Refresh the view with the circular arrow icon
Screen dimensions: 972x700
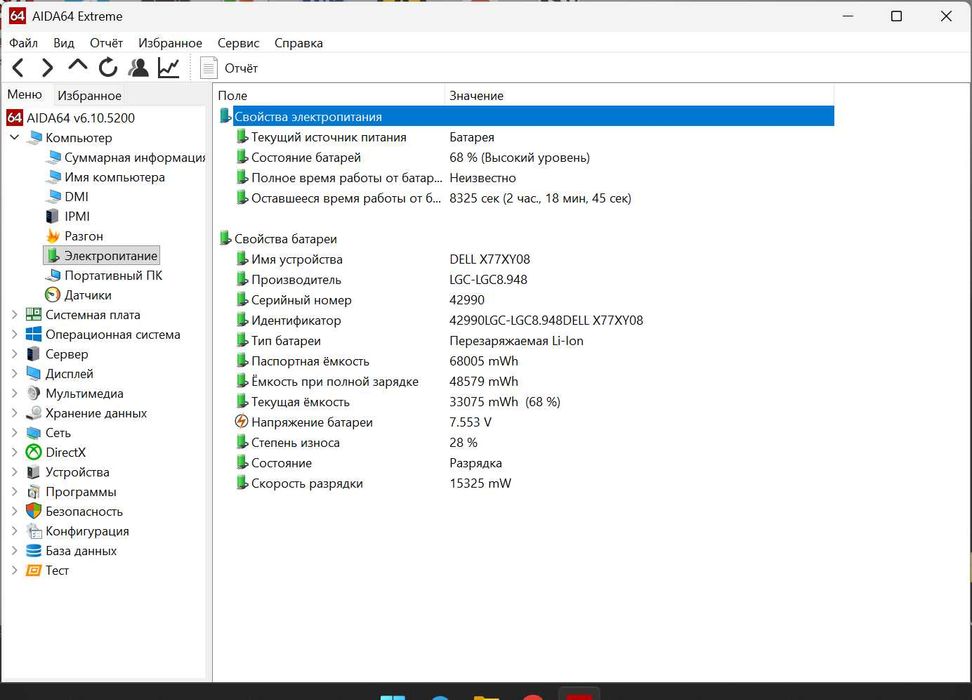click(108, 67)
